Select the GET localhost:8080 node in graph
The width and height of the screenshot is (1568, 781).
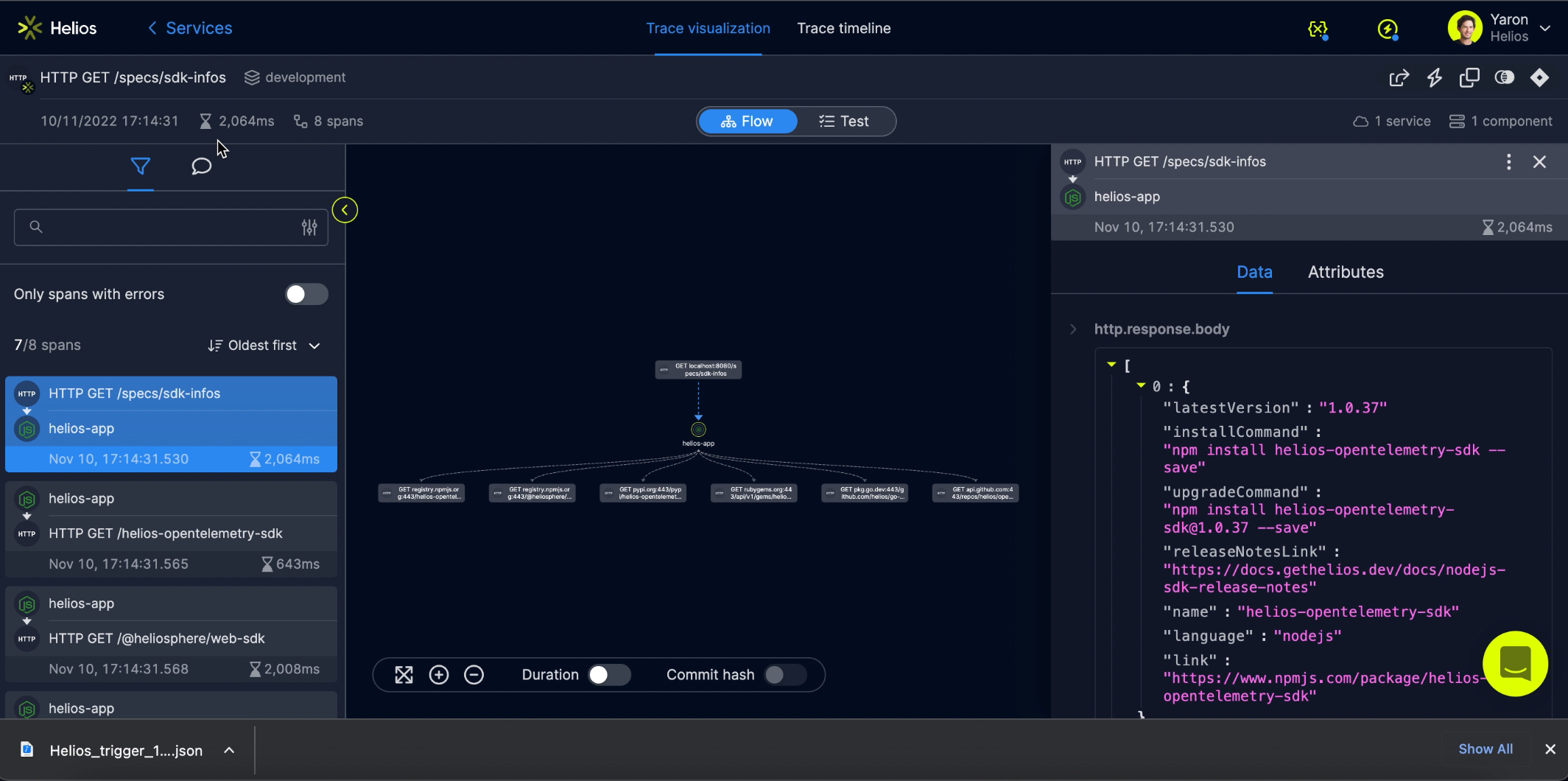698,370
